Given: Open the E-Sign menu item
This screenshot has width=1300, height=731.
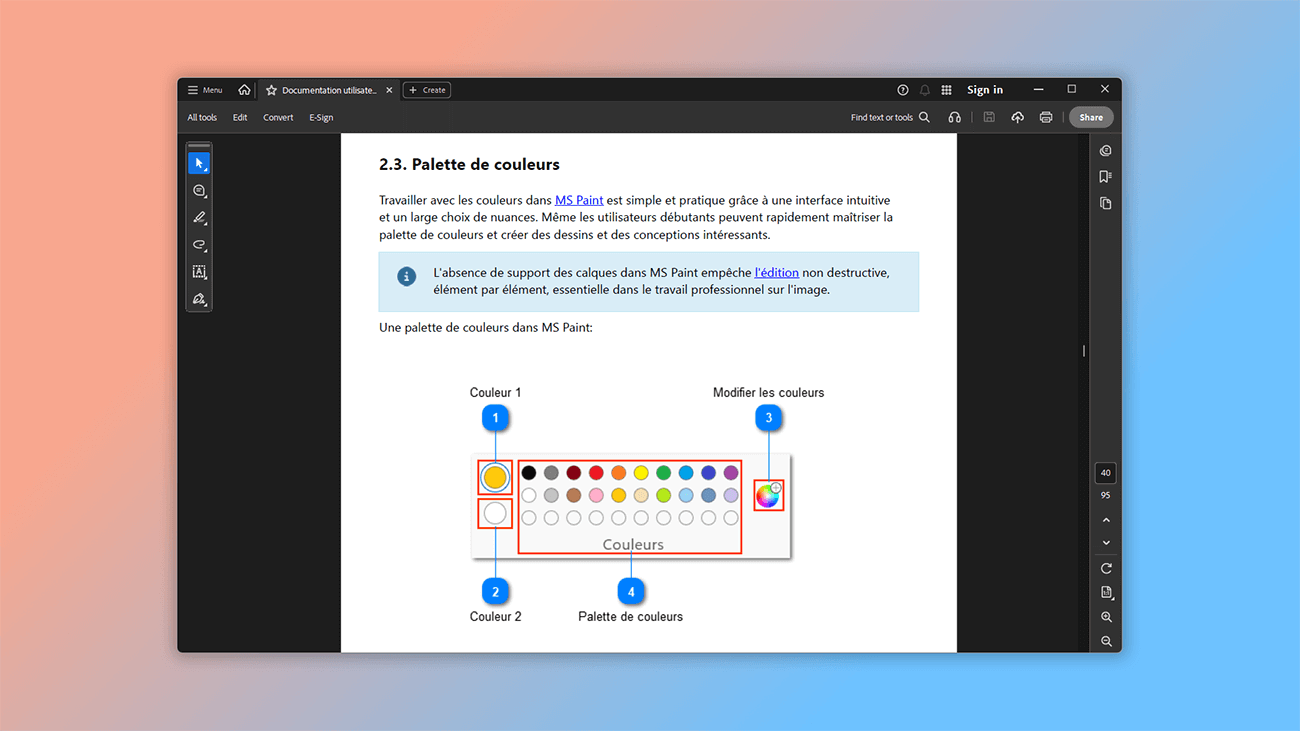Looking at the screenshot, I should coord(321,117).
